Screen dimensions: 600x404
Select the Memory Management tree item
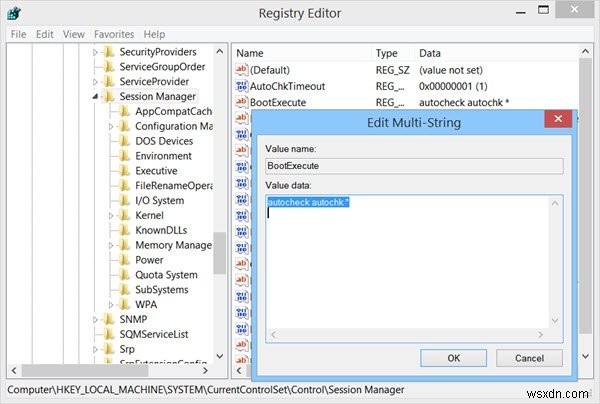click(x=173, y=245)
